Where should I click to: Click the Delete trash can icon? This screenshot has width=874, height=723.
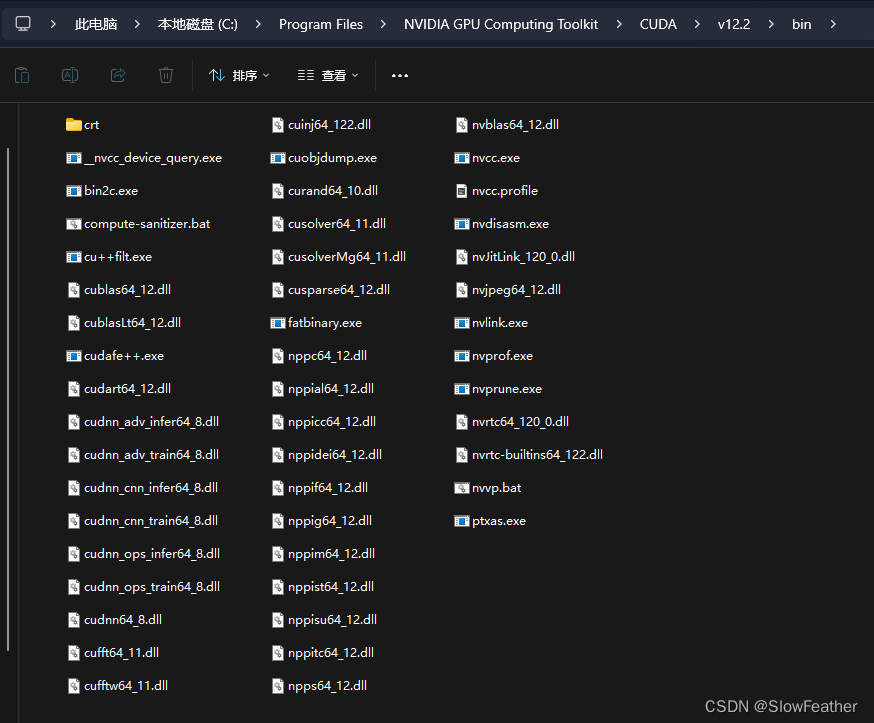click(166, 75)
